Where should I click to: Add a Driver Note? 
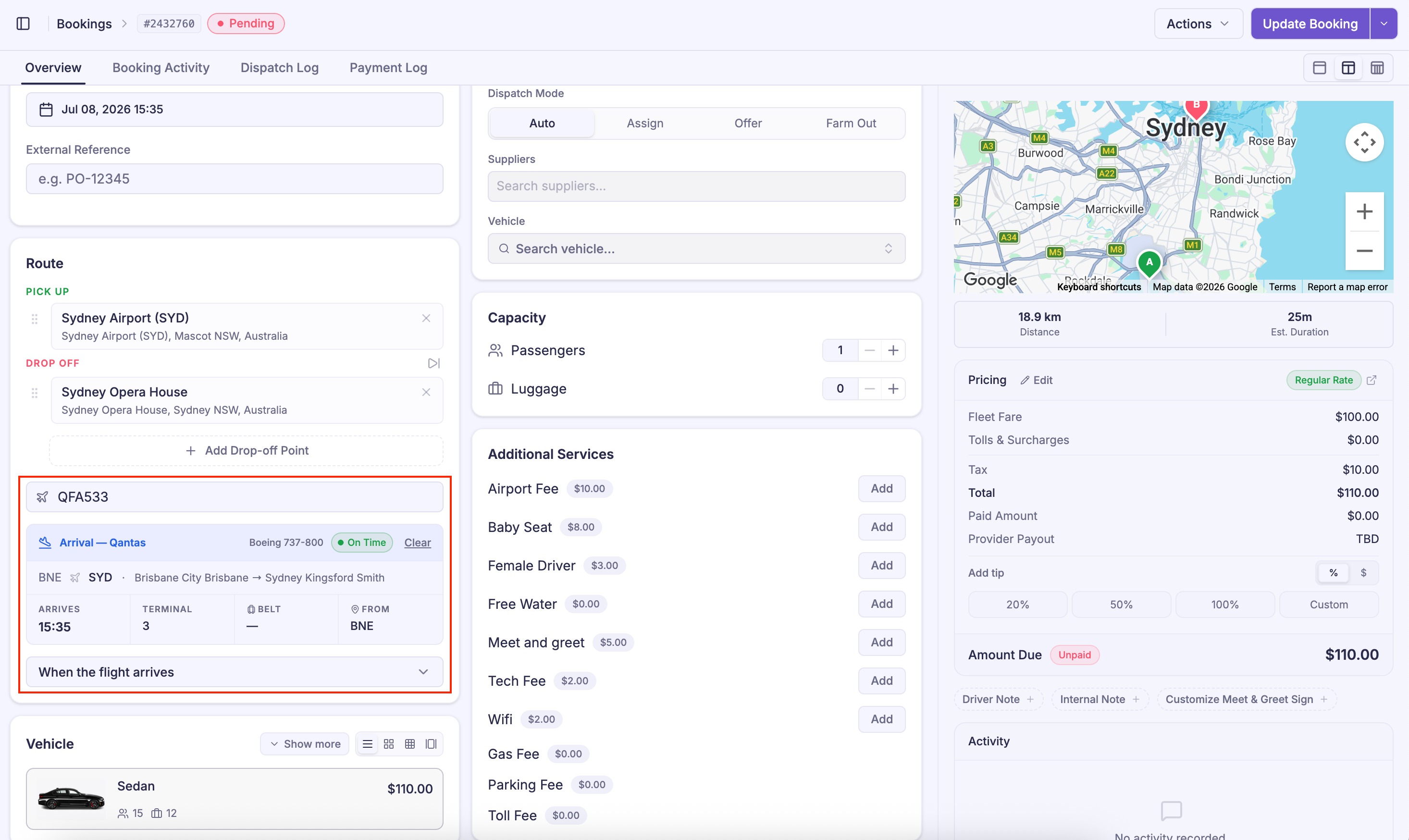(x=998, y=700)
